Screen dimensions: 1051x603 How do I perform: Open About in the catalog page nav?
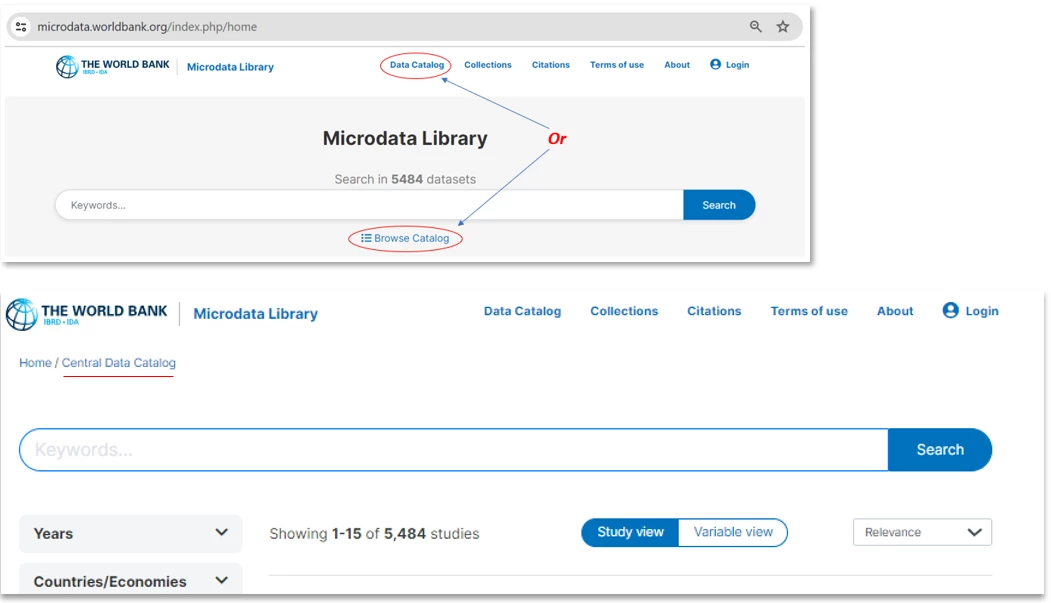pyautogui.click(x=895, y=311)
